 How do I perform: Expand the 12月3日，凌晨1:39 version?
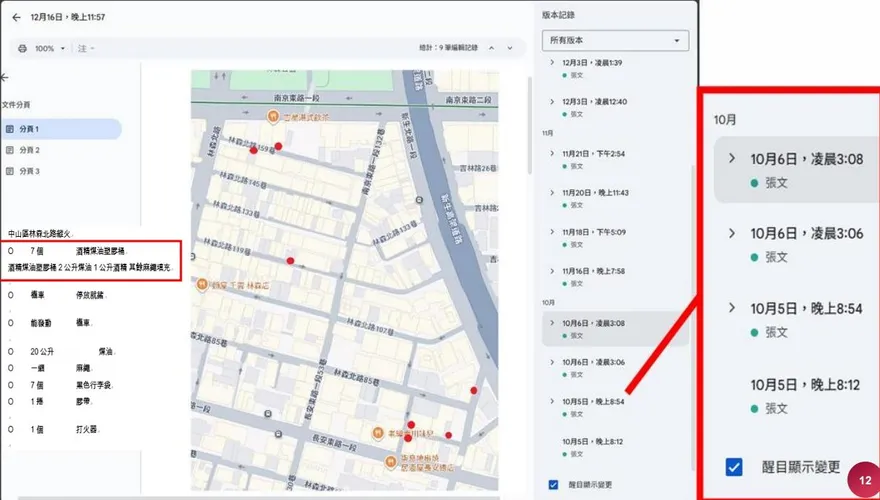tap(552, 62)
